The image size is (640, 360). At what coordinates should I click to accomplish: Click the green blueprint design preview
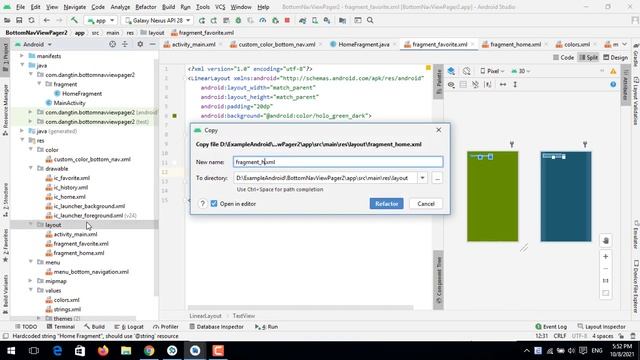[x=493, y=196]
